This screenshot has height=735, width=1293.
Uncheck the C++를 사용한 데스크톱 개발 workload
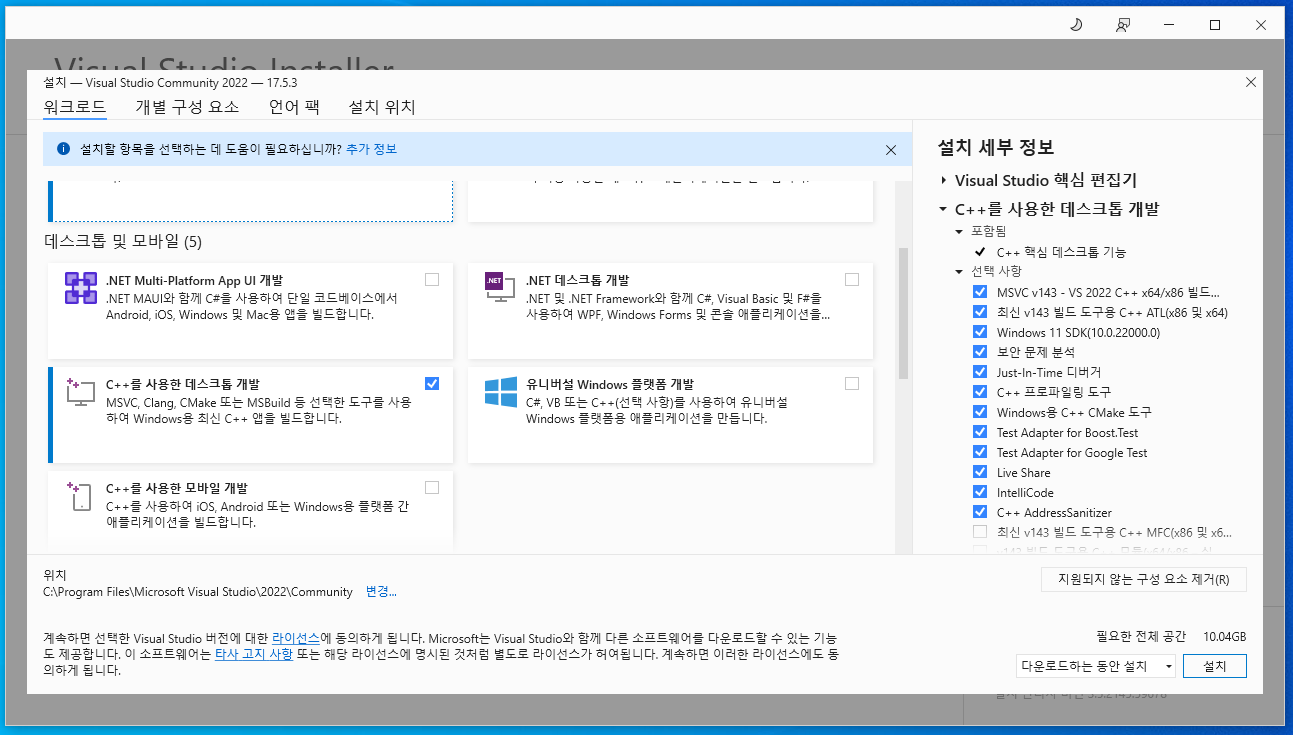tap(432, 383)
